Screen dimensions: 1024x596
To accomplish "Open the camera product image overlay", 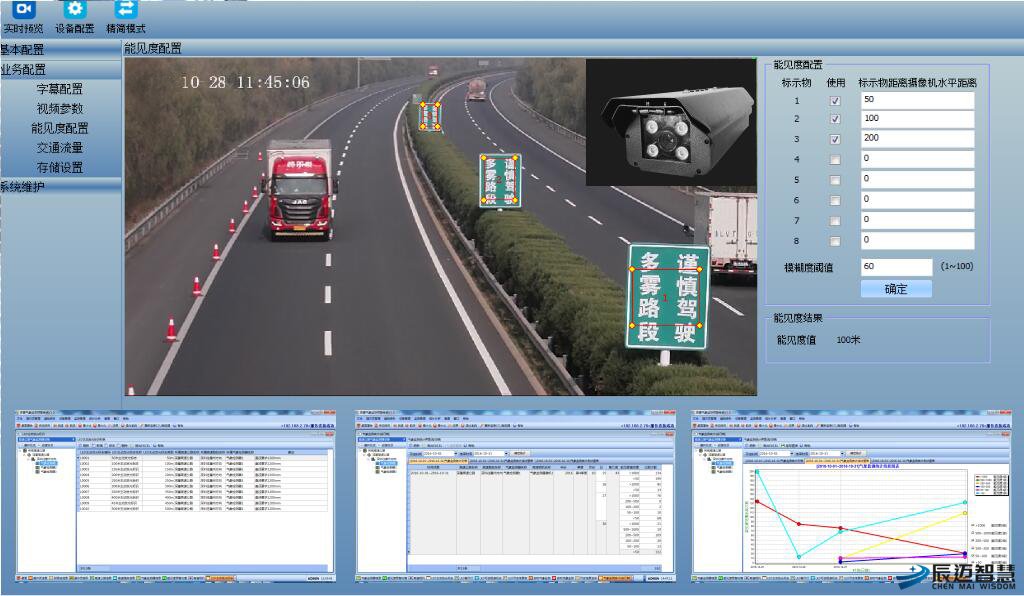I will tap(670, 123).
